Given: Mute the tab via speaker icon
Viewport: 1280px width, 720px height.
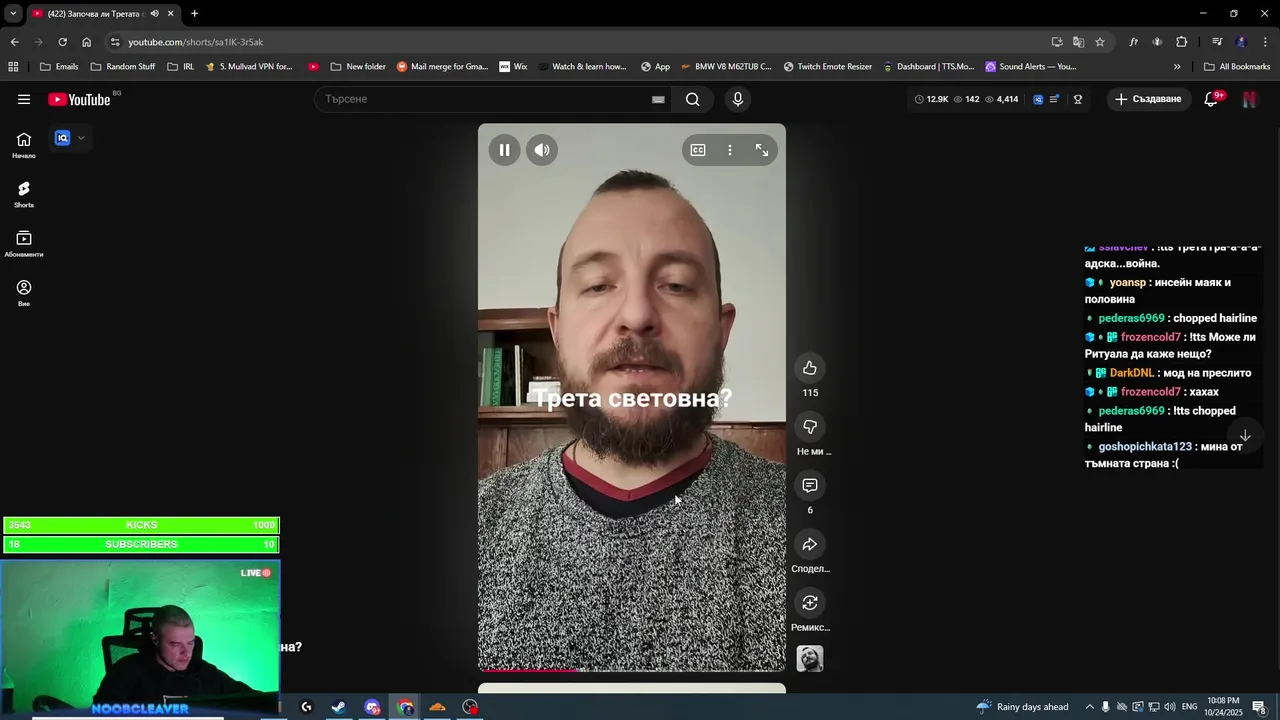Looking at the screenshot, I should (x=154, y=13).
